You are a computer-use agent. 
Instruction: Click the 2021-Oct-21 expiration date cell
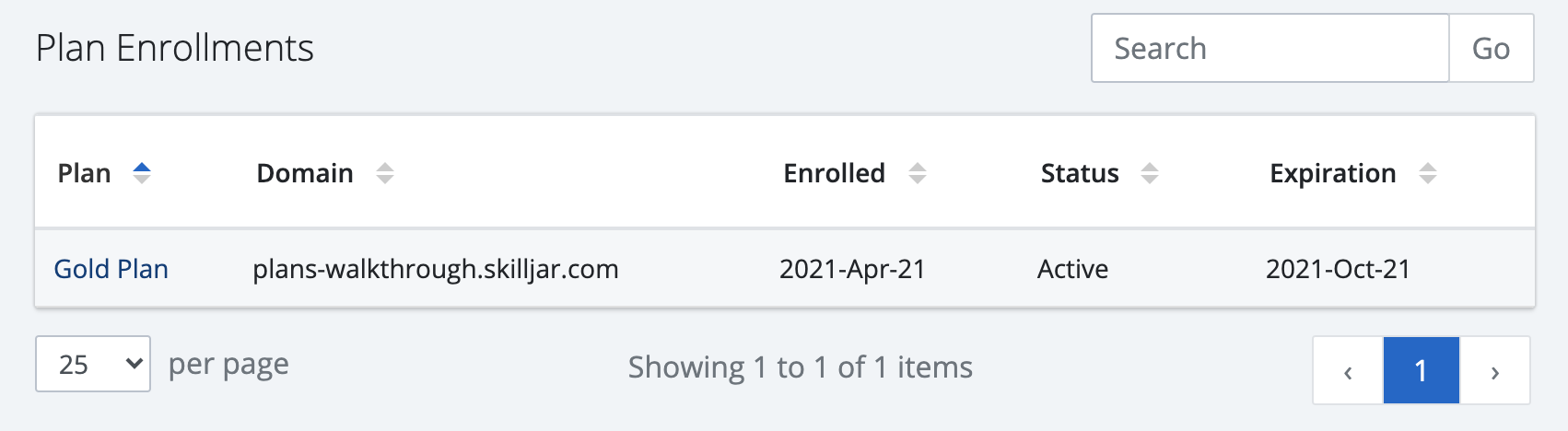pos(1338,269)
